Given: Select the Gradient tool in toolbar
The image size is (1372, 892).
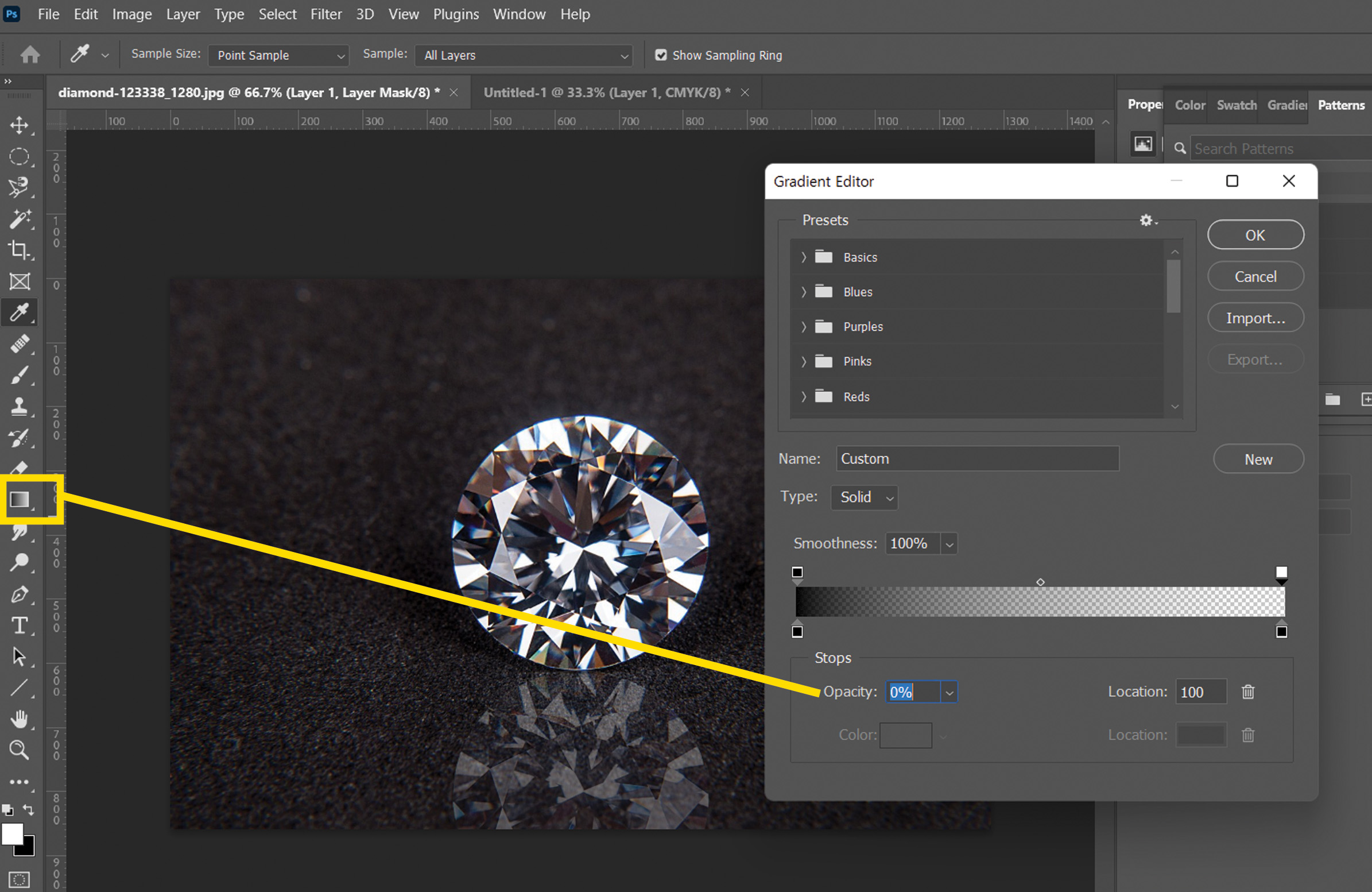Looking at the screenshot, I should [20, 499].
